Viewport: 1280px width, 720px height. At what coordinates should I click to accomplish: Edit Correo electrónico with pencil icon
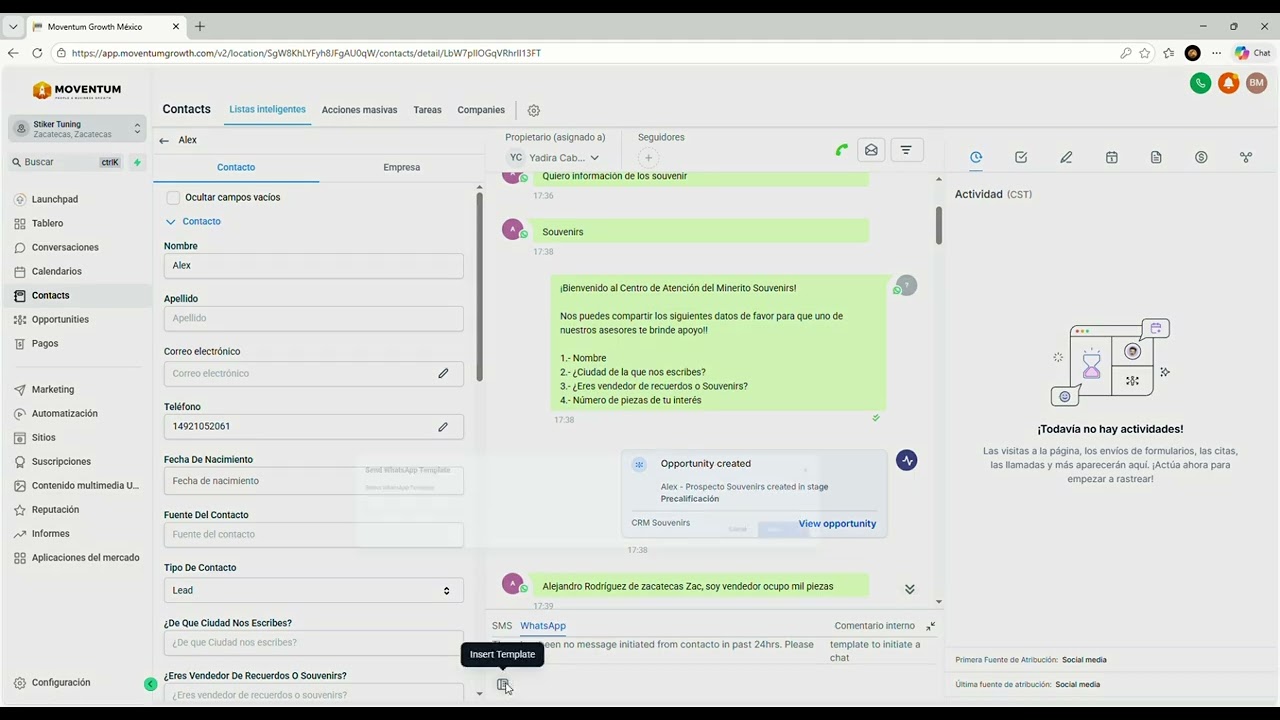[x=443, y=373]
